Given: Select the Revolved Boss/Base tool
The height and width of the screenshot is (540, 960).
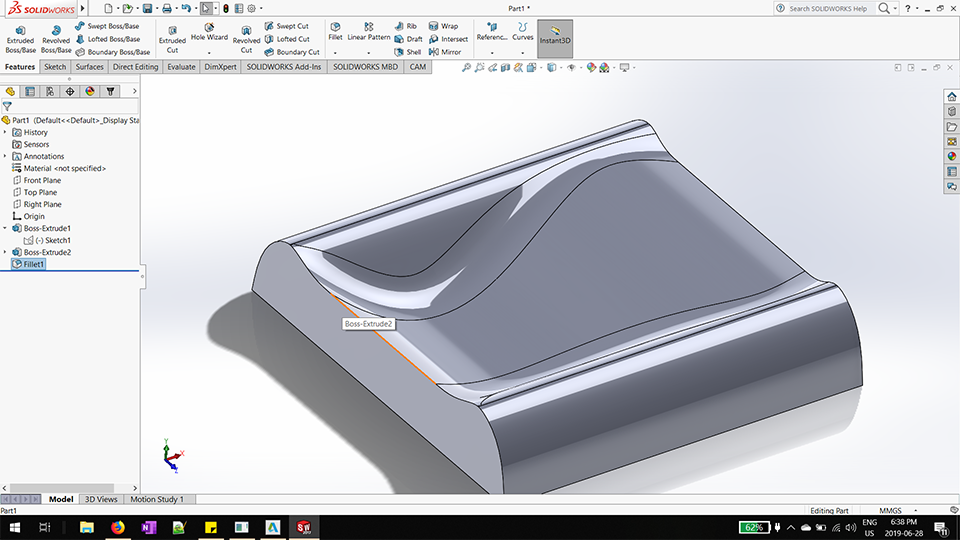Looking at the screenshot, I should tap(56, 39).
